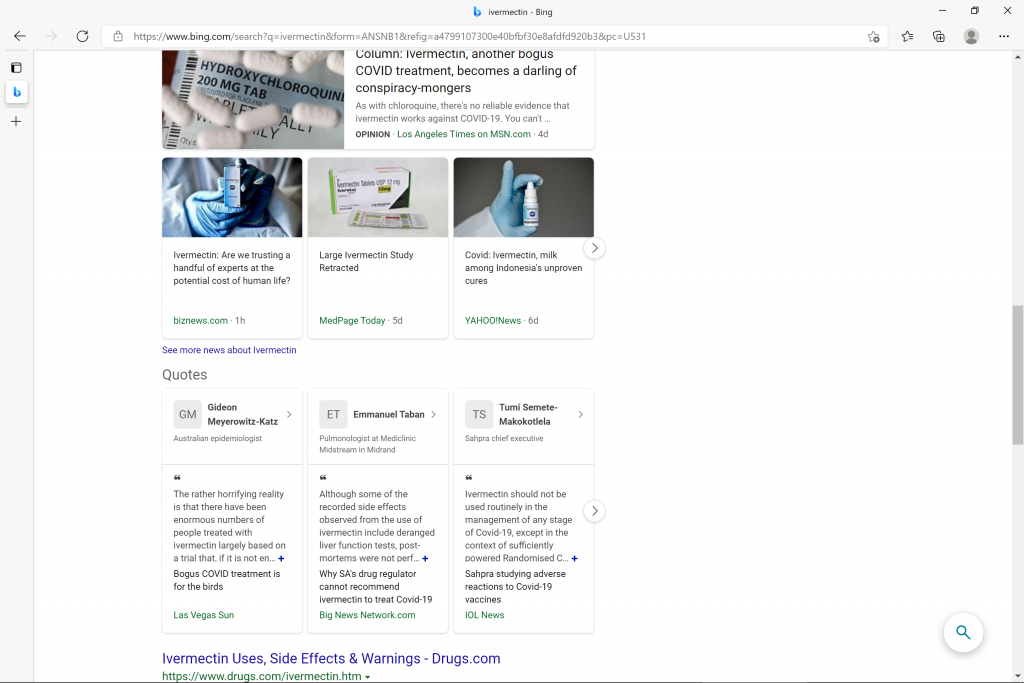The image size is (1024, 683).
Task: Open a new tab with plus icon
Action: (x=16, y=121)
